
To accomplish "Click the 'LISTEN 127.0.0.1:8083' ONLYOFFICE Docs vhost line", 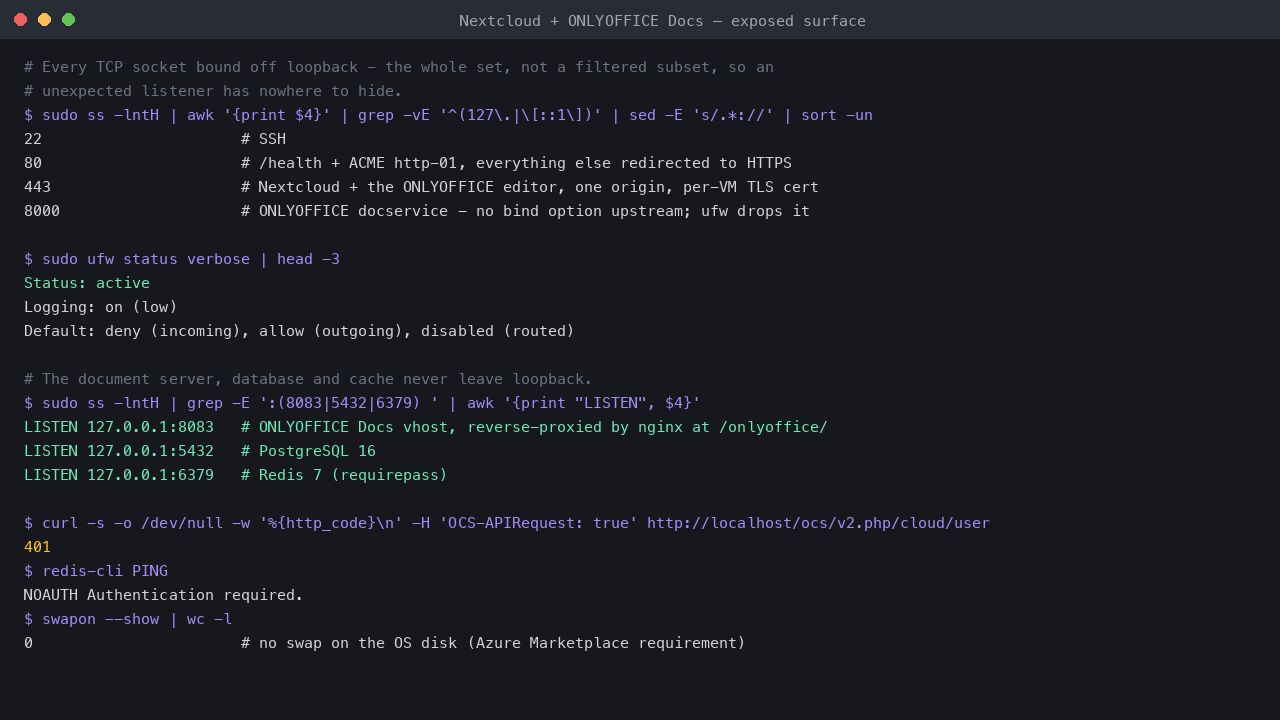I will (x=426, y=427).
